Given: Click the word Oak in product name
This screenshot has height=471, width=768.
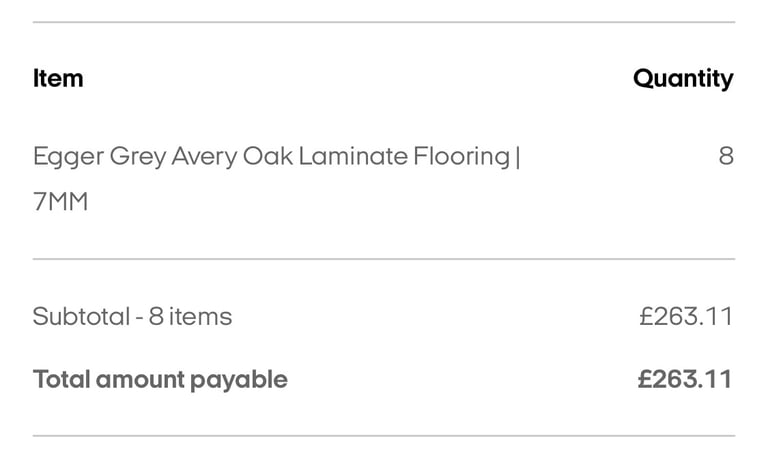Looking at the screenshot, I should tap(268, 157).
